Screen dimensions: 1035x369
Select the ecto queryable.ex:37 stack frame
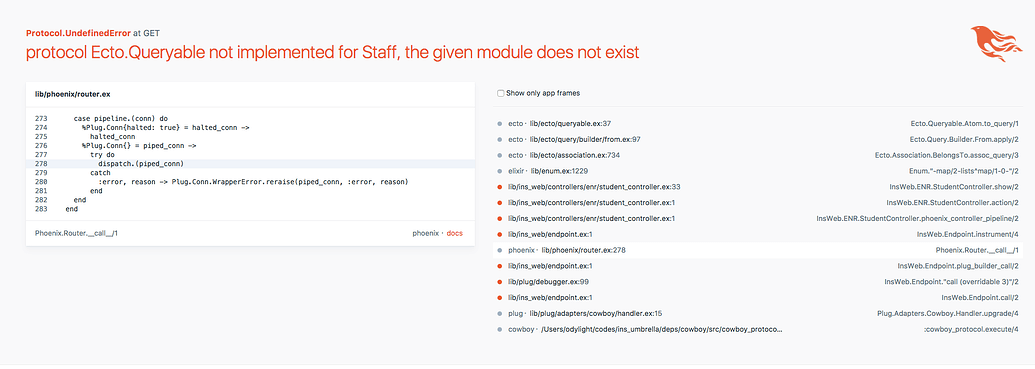757,123
